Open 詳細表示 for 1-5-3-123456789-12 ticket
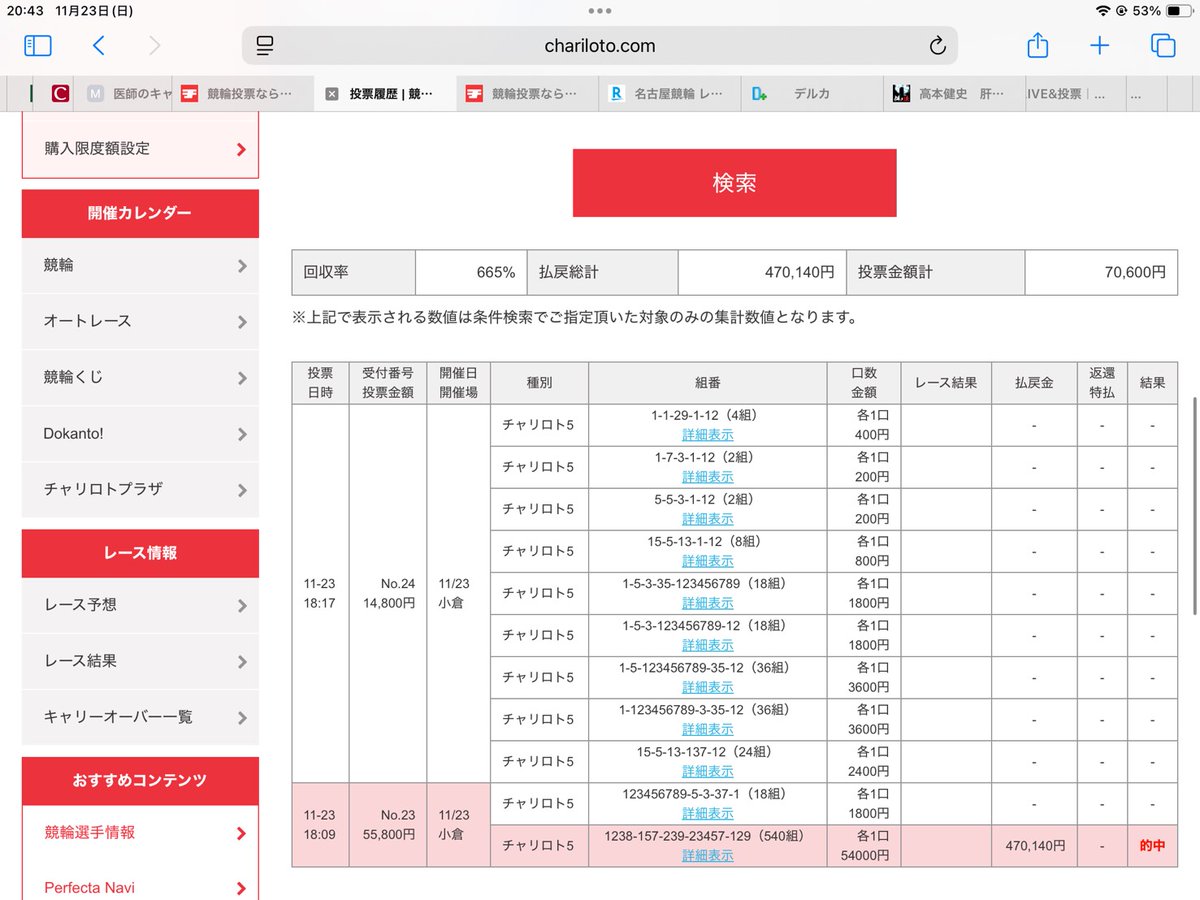The height and width of the screenshot is (900, 1200). 708,645
